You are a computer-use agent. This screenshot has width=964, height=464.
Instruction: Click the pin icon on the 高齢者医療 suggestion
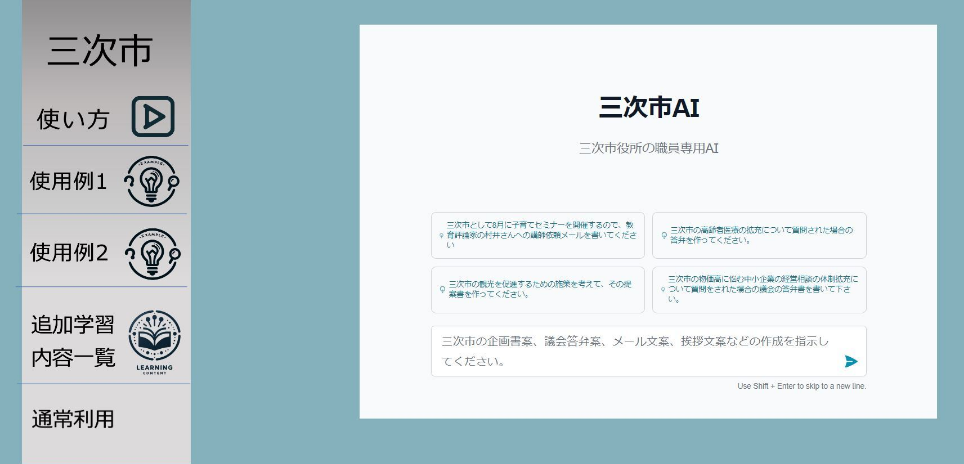tap(662, 236)
